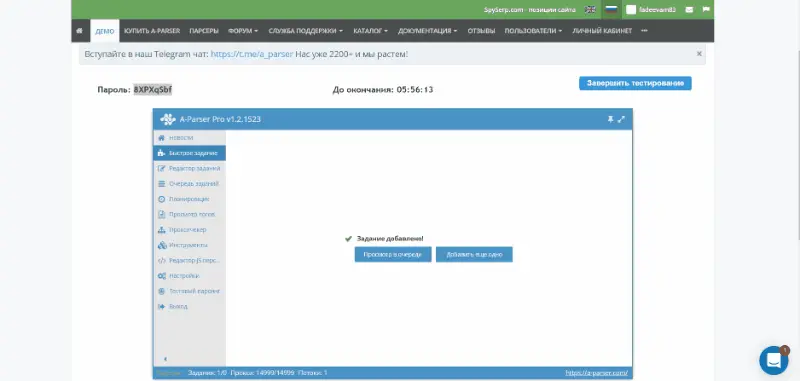Click Добавить еще одно button
This screenshot has width=800, height=381.
474,255
